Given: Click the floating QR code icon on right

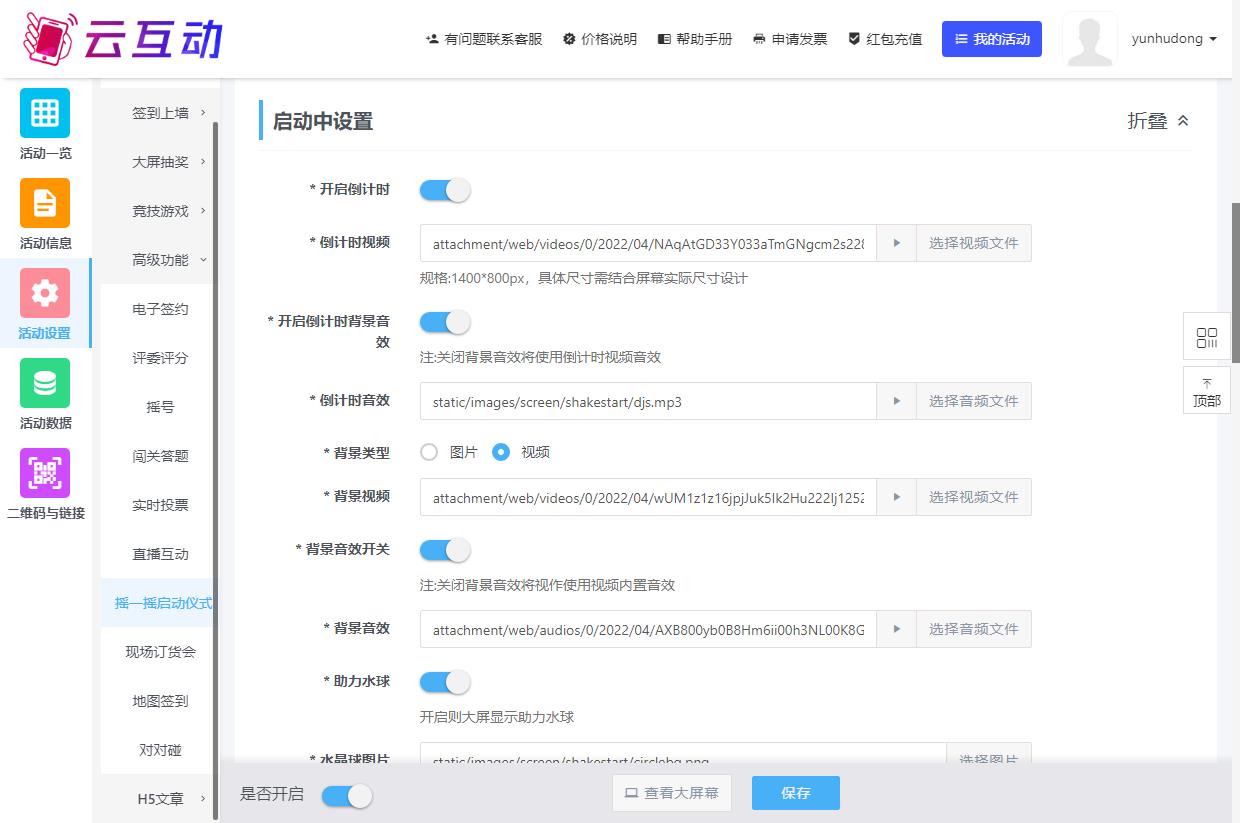Looking at the screenshot, I should point(1206,337).
